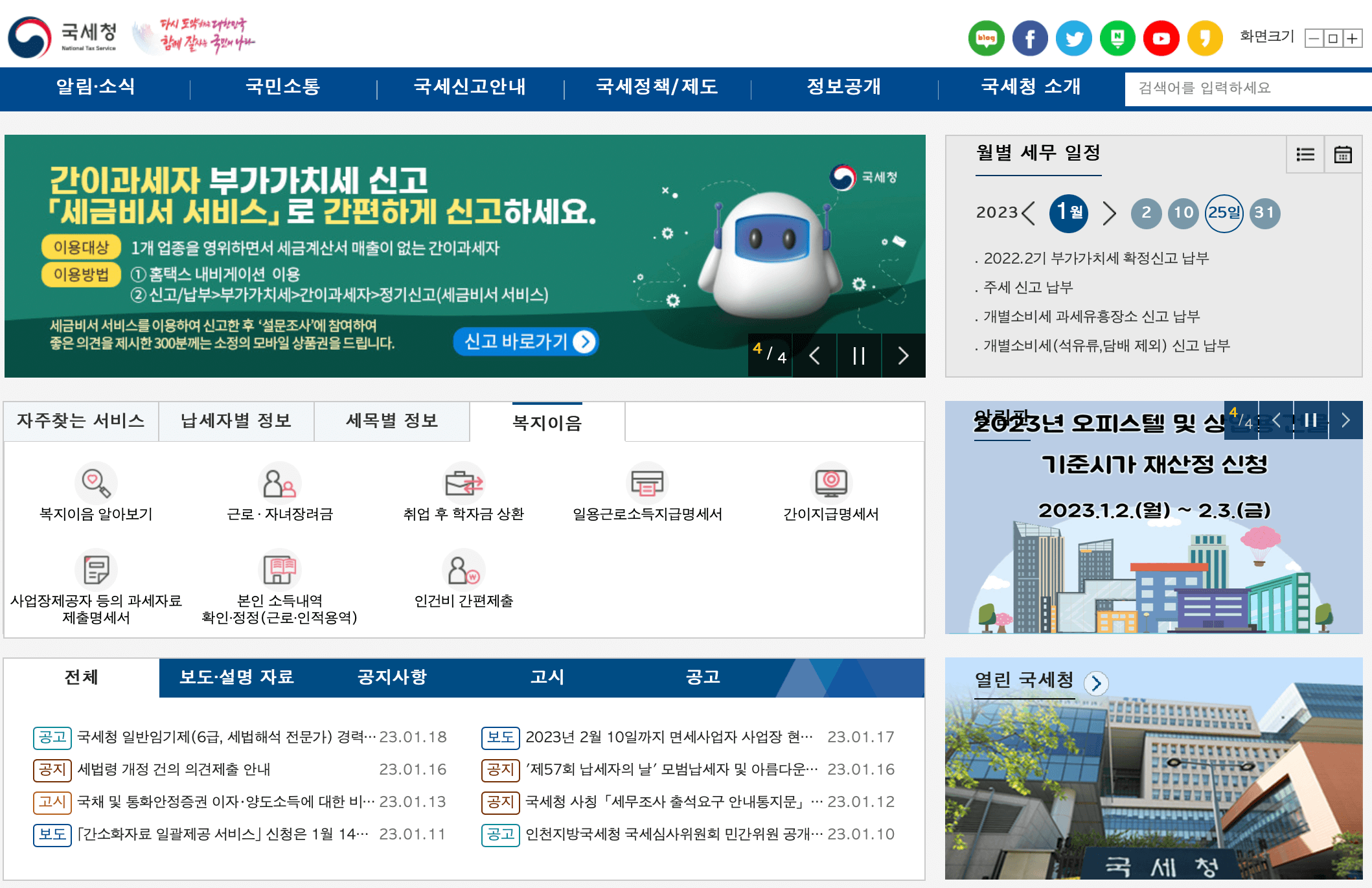Open the NTS Facebook page icon
The image size is (1372, 888).
(1030, 37)
